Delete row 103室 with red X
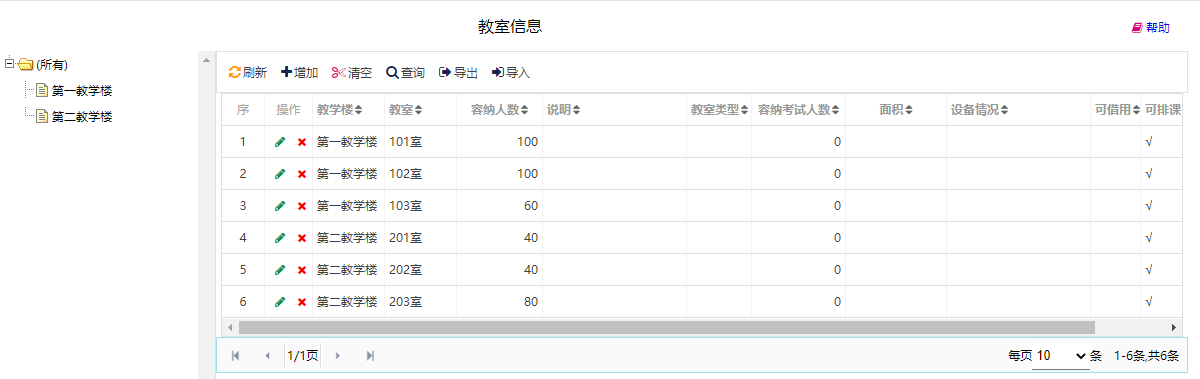 301,206
